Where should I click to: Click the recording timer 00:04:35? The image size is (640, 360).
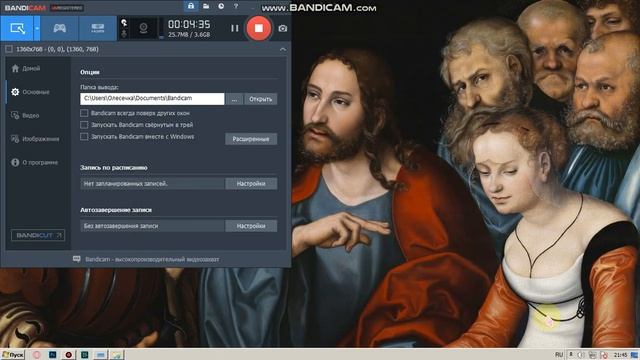click(x=189, y=24)
